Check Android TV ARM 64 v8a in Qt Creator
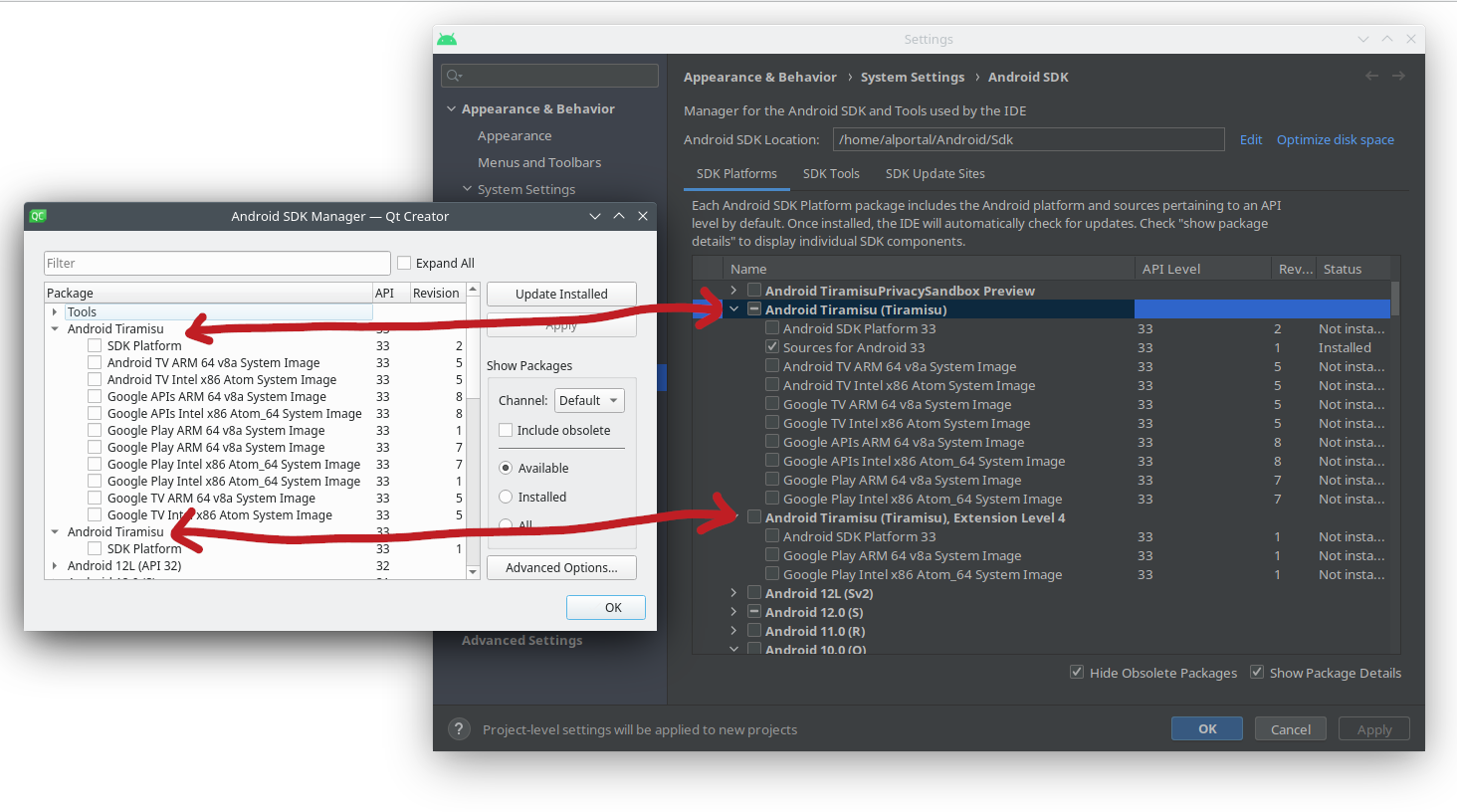Viewport: 1457px width, 812px height. 95,362
